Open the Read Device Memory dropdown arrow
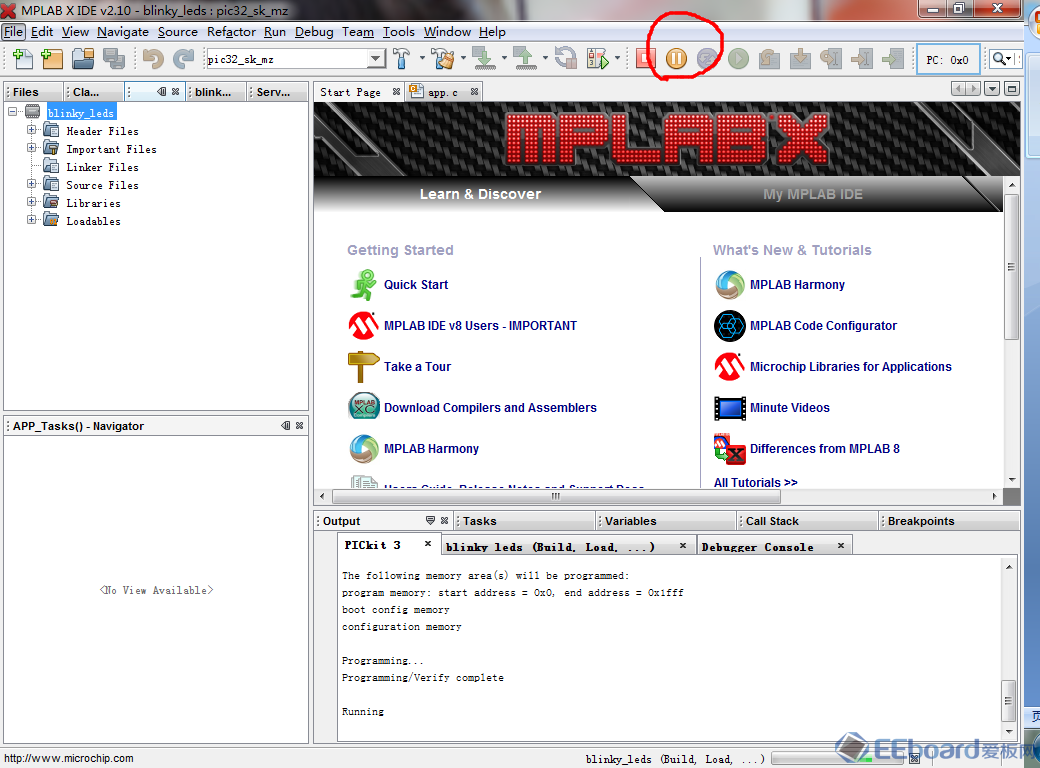The width and height of the screenshot is (1040, 768). pos(545,58)
